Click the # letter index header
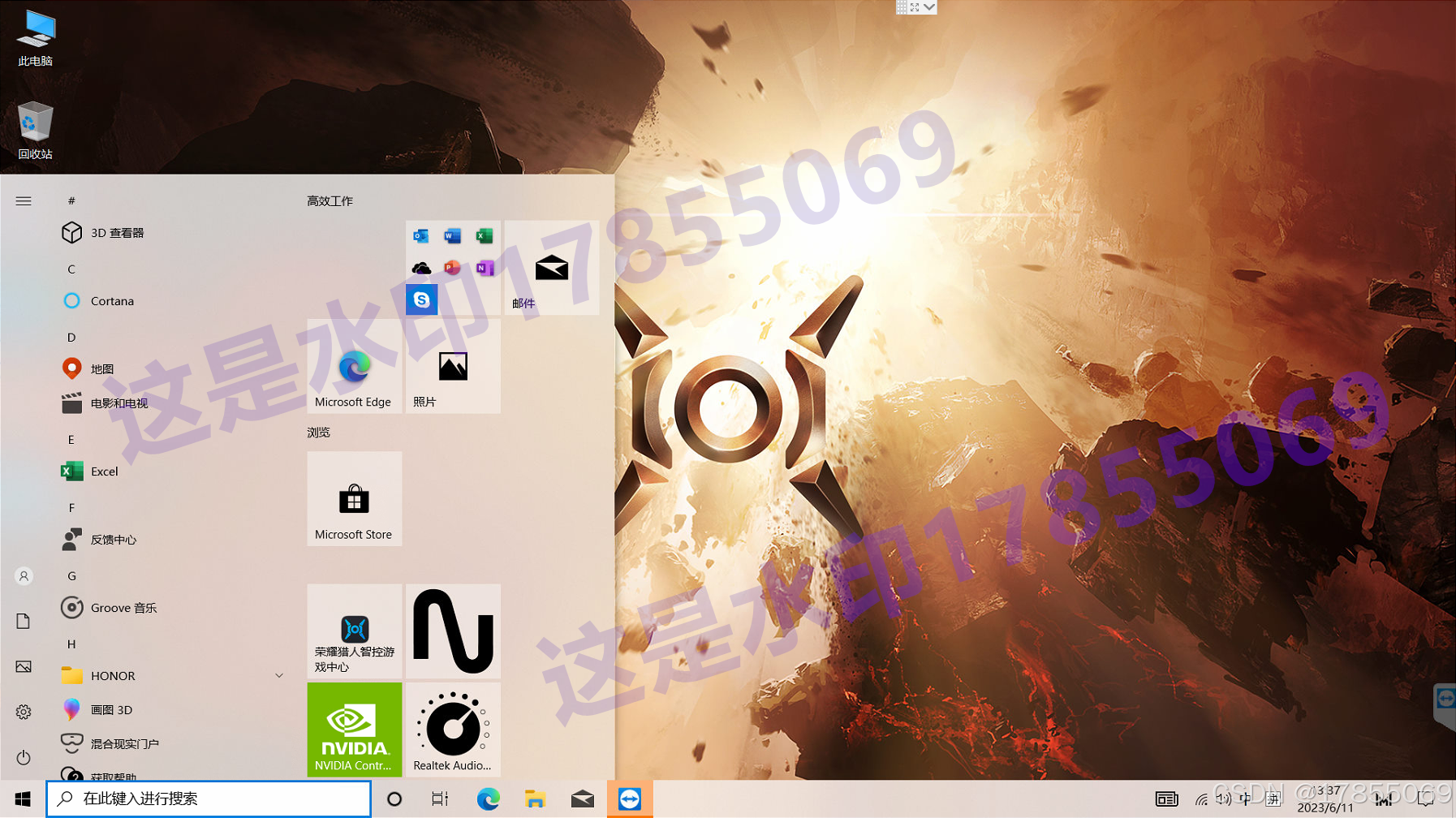Screen dimensions: 1456x818 pos(71,200)
